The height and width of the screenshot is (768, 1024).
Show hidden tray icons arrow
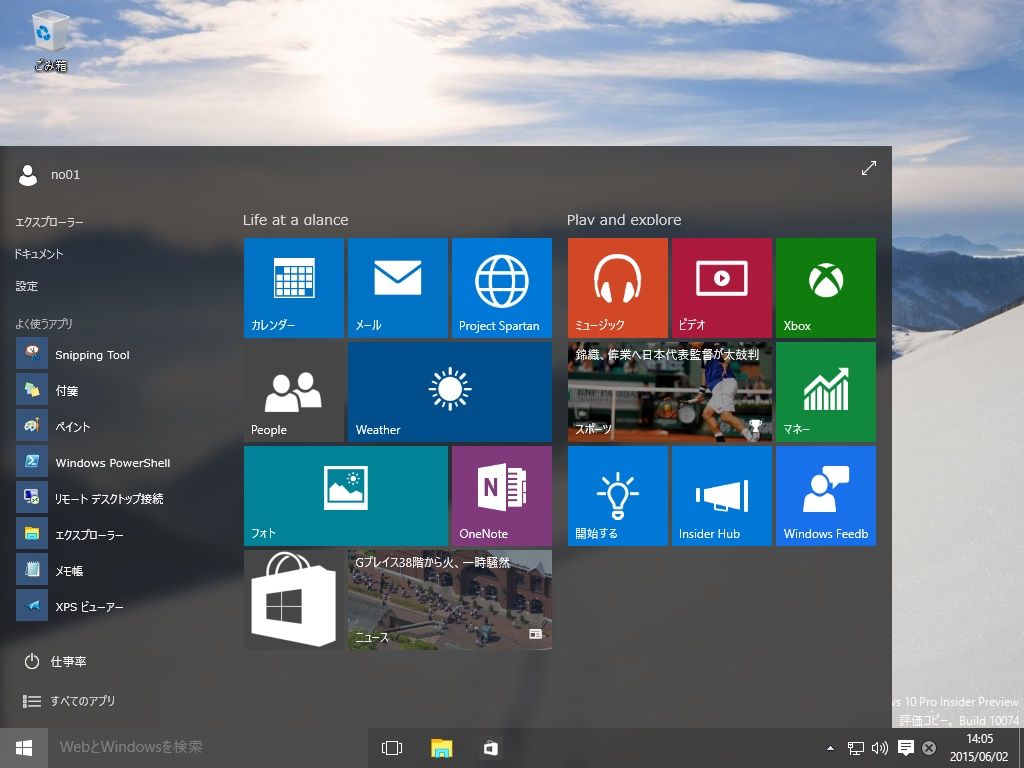pyautogui.click(x=830, y=748)
